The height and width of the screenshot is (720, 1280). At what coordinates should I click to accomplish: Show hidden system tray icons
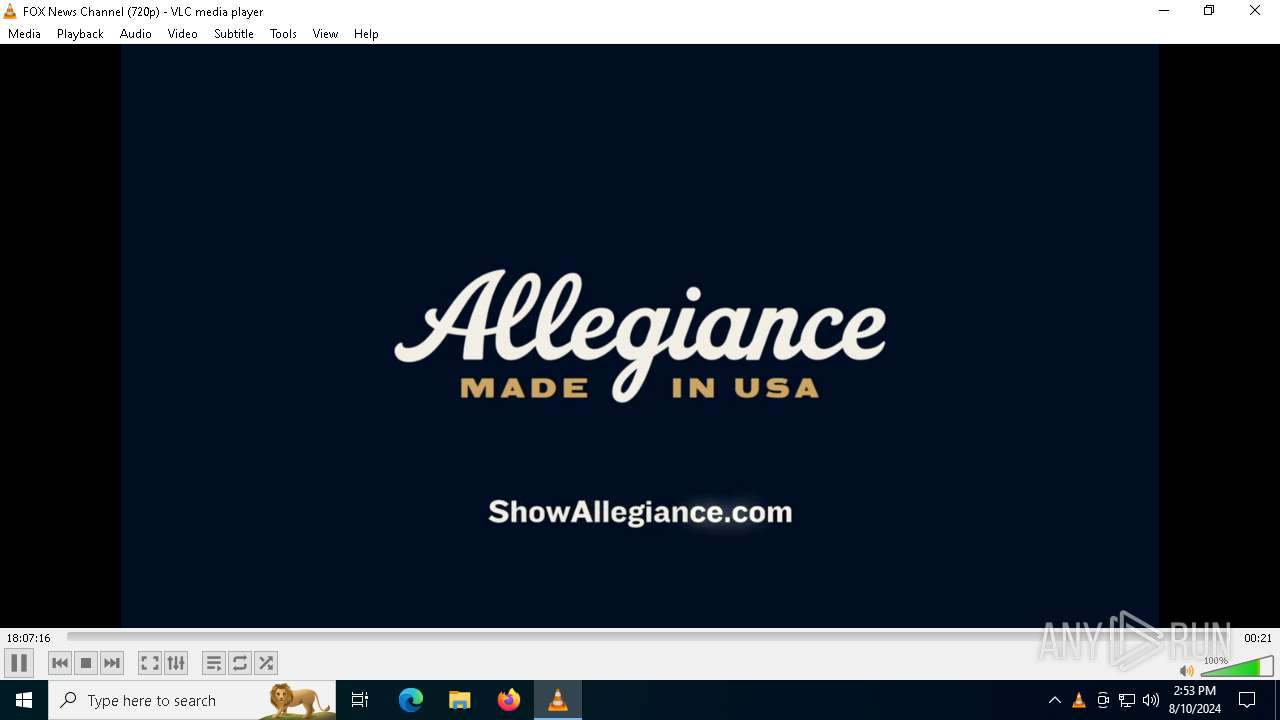pyautogui.click(x=1055, y=700)
